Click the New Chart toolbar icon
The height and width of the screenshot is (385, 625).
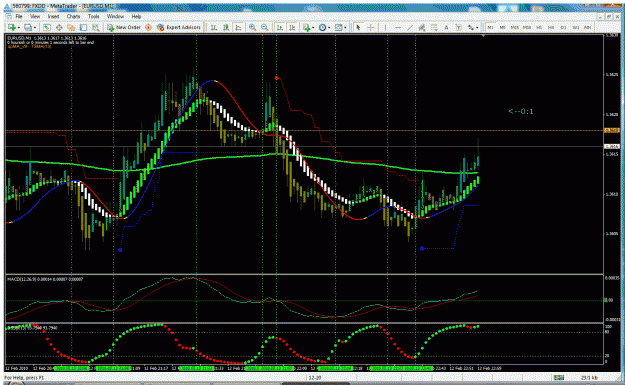pos(12,28)
